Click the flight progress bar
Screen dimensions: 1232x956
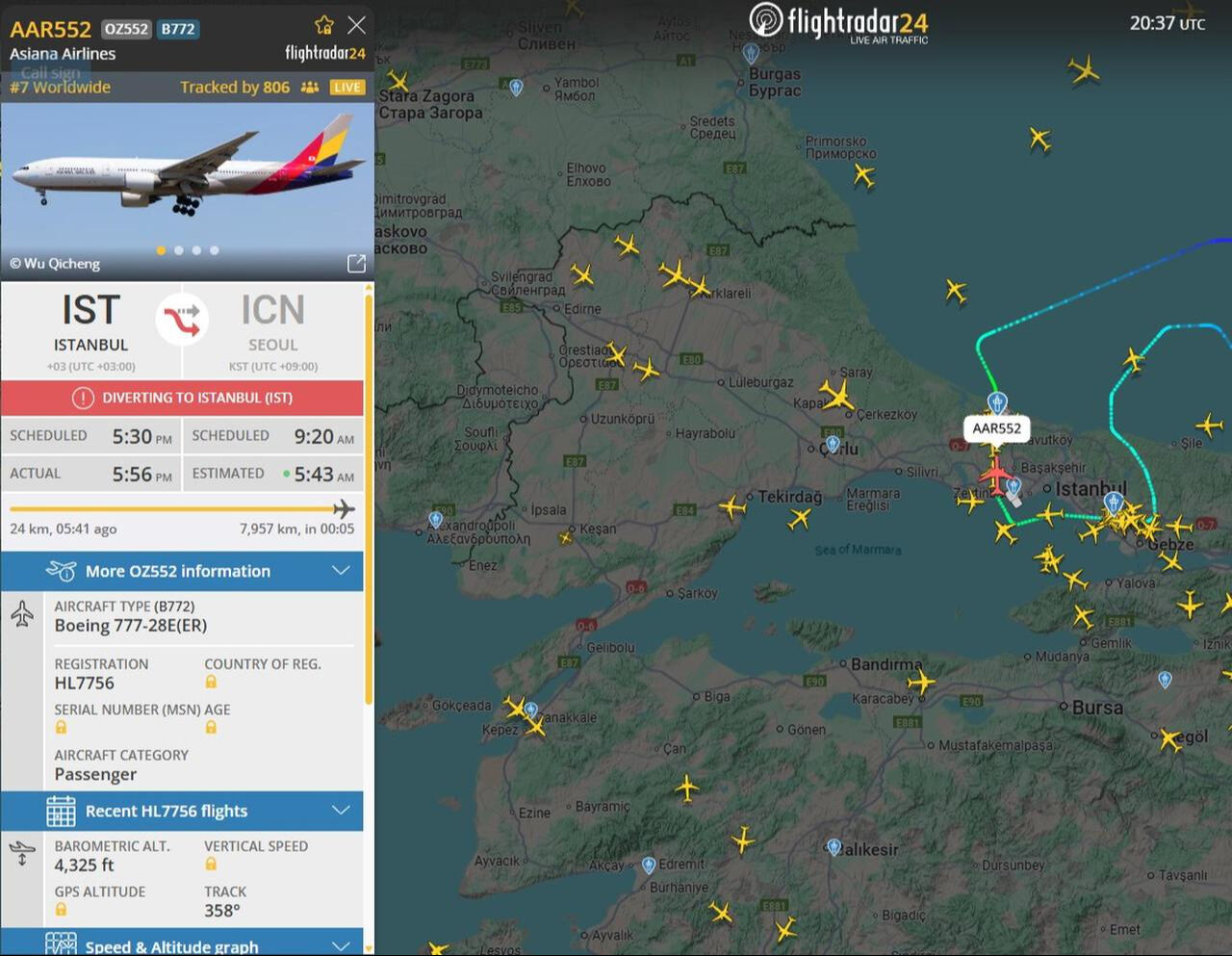(182, 508)
